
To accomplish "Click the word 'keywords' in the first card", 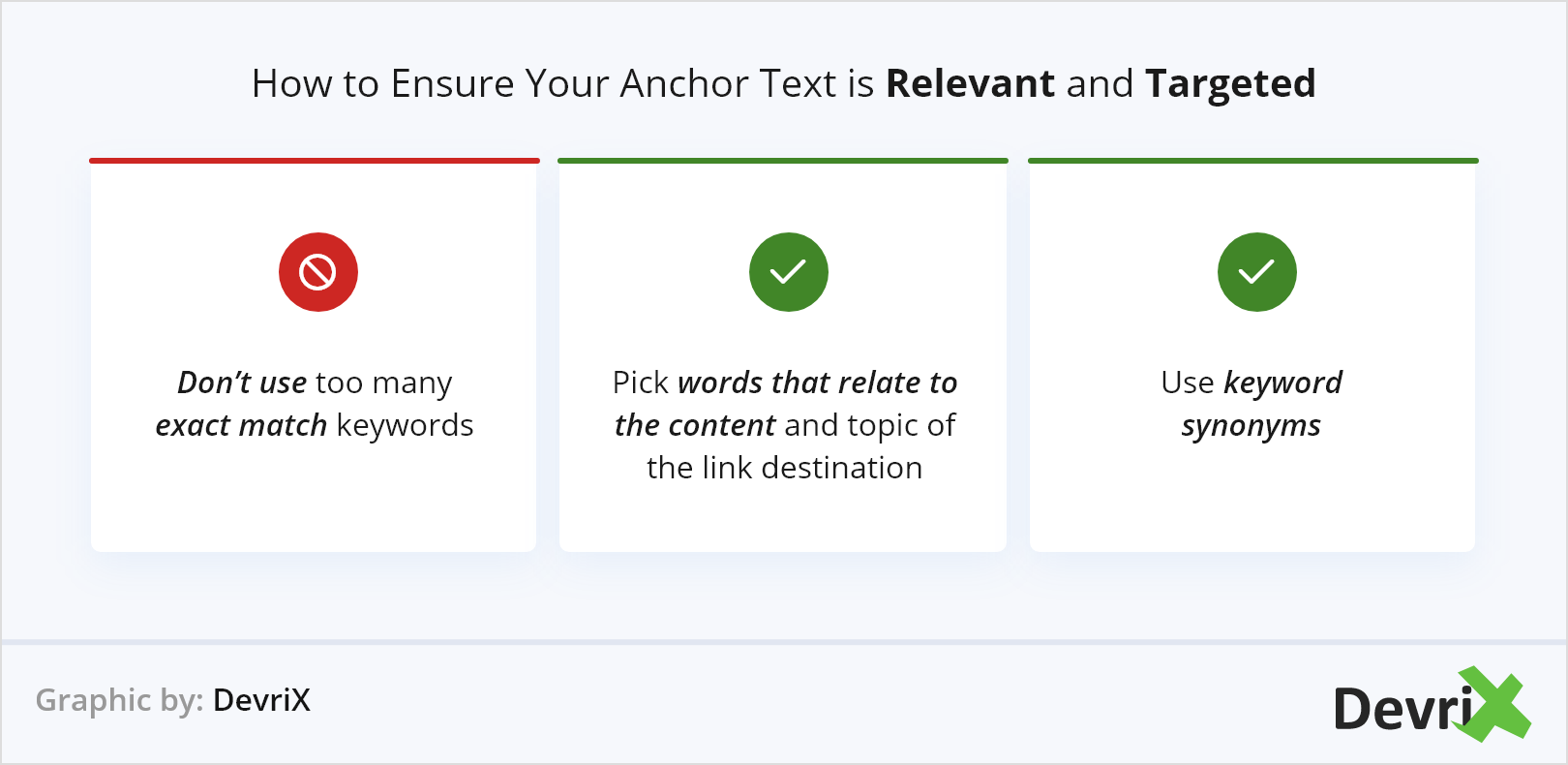I will pyautogui.click(x=405, y=425).
